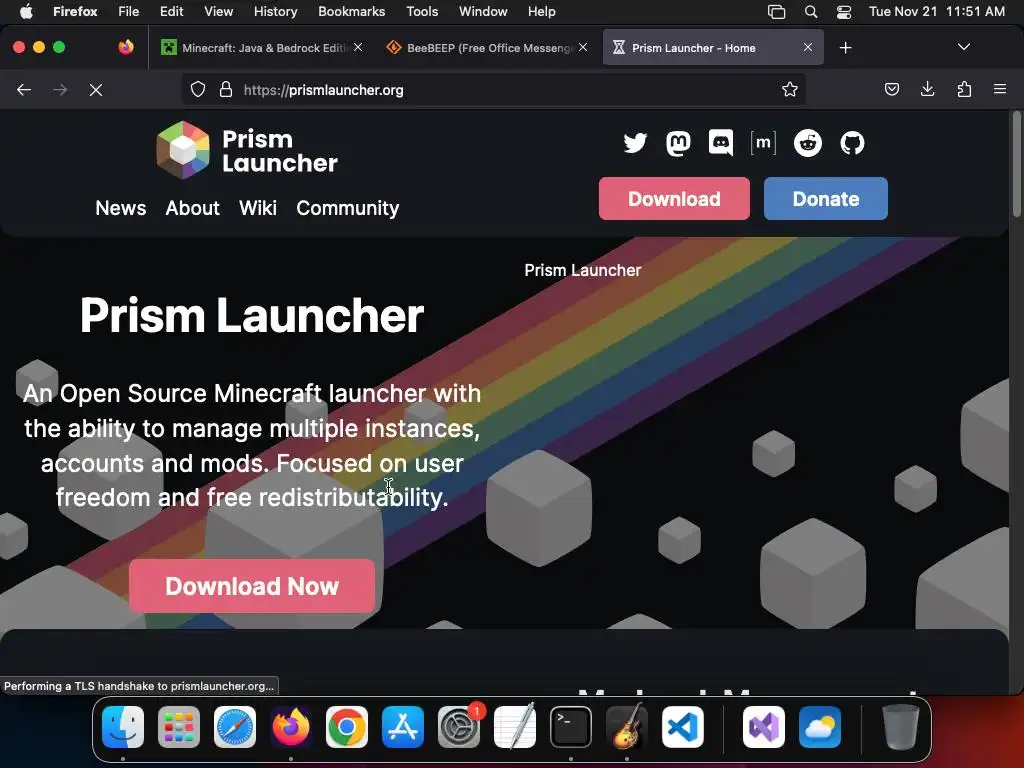Click the Prism Launcher logo

coord(248,150)
